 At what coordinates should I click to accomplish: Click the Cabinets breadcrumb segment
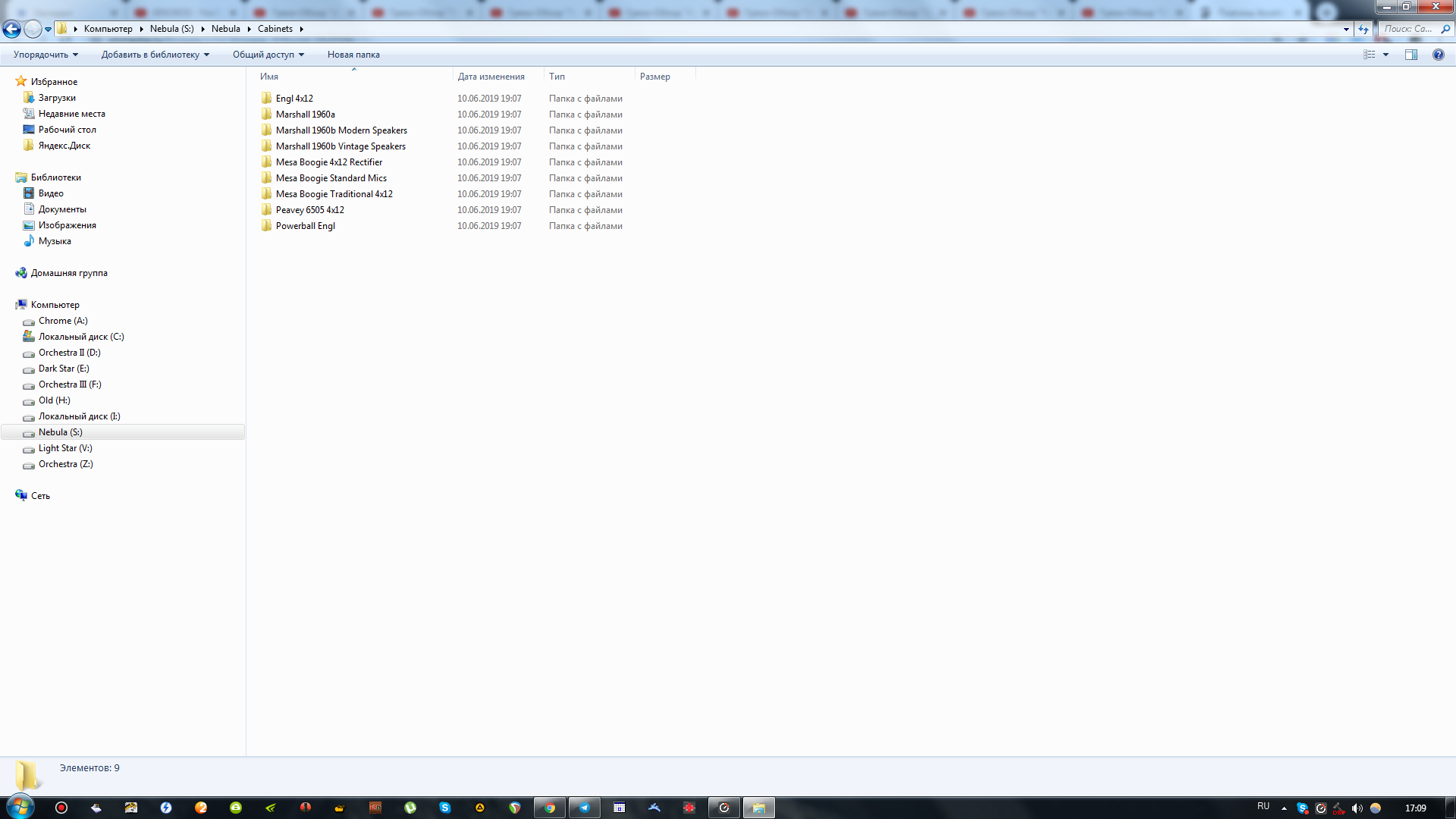tap(275, 29)
